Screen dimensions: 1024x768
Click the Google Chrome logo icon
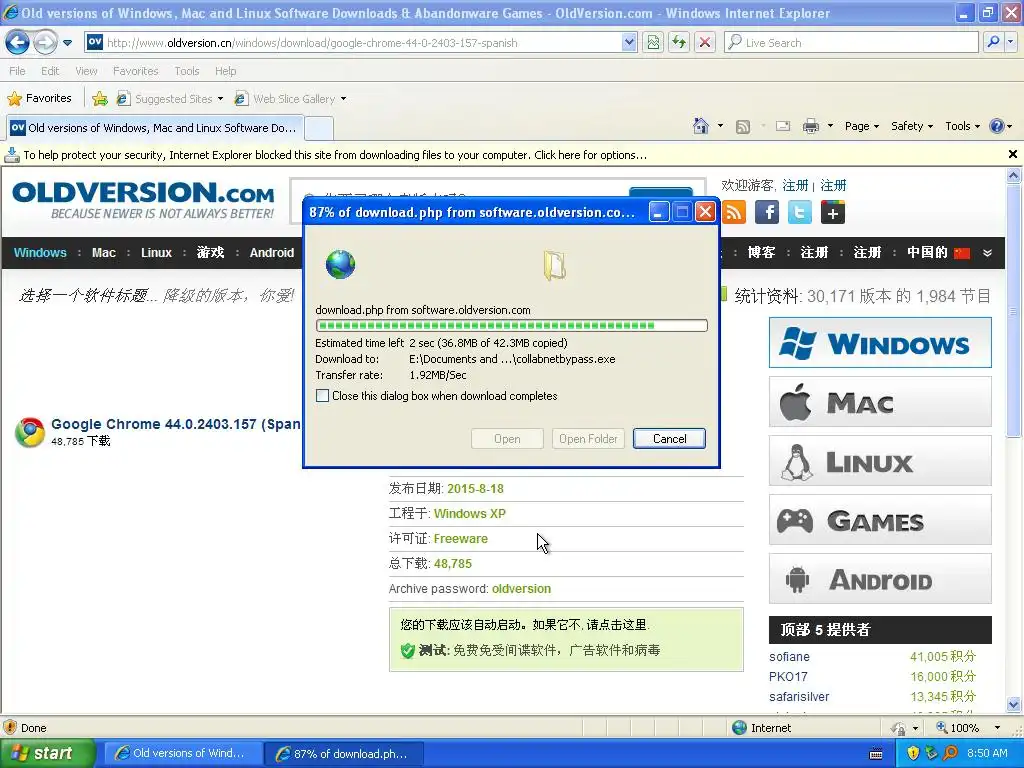[30, 432]
